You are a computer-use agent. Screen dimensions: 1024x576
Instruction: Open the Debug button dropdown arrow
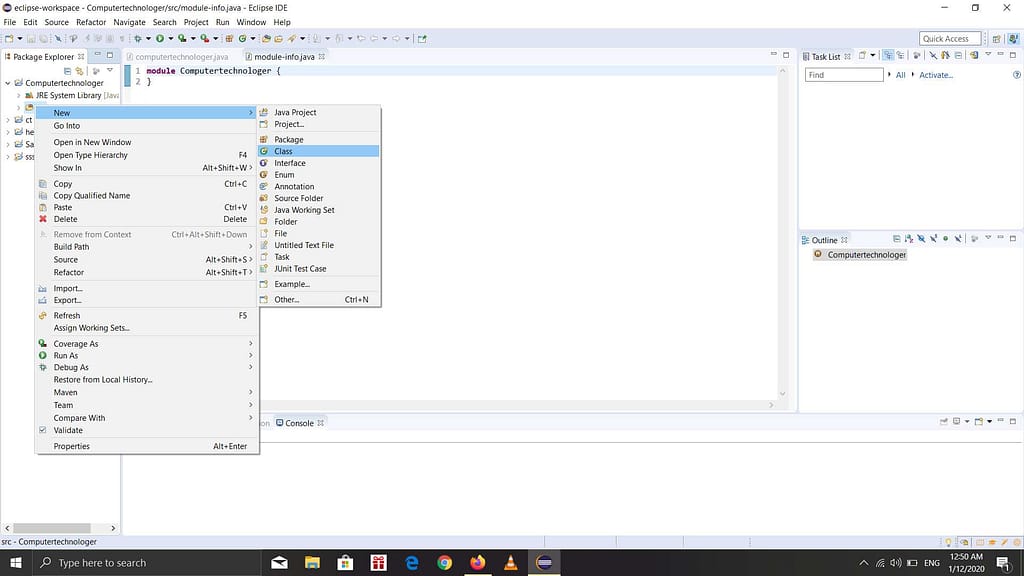148,39
